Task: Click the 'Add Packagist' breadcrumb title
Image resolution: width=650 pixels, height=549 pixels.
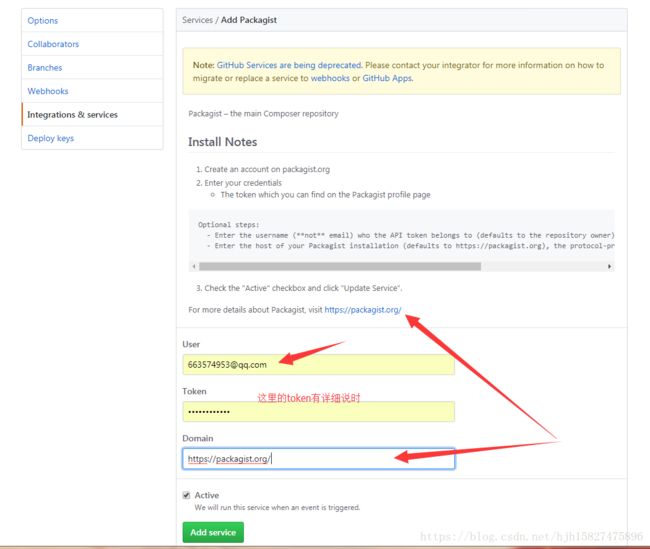Action: point(249,20)
